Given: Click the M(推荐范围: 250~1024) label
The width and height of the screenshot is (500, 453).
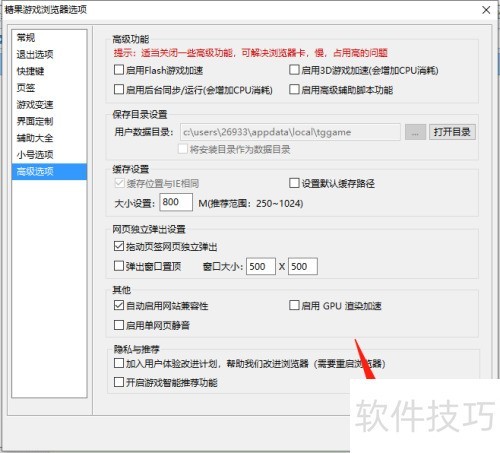Looking at the screenshot, I should tap(251, 203).
